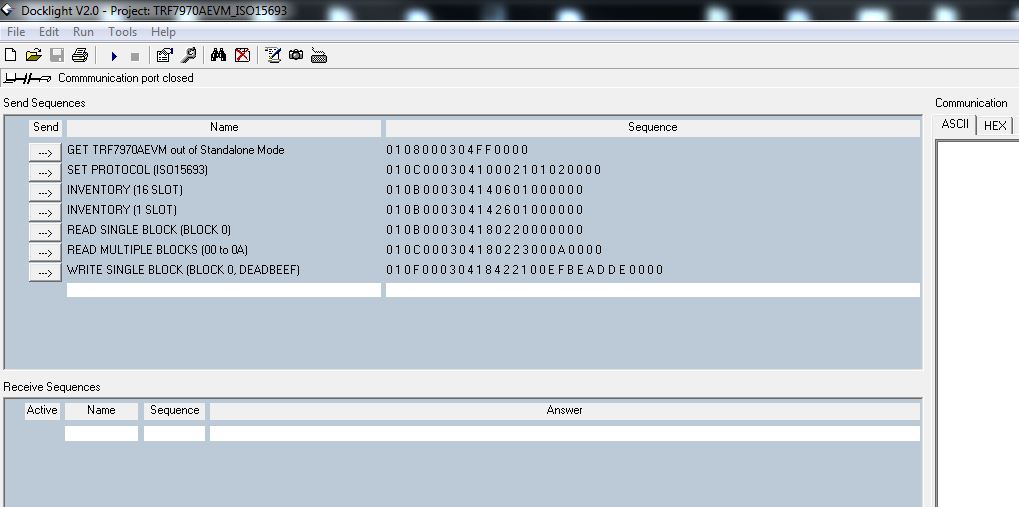
Task: Open the Edit menu
Action: pyautogui.click(x=49, y=32)
